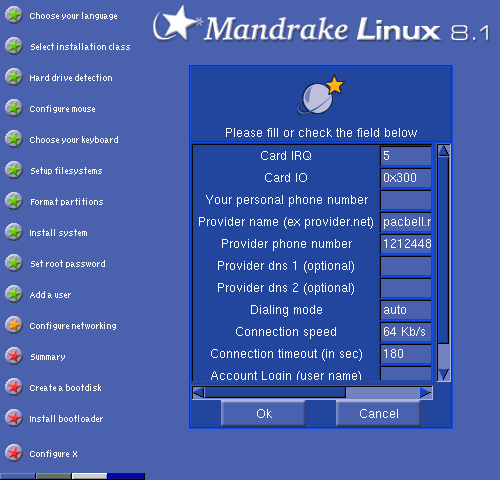Focus the Your personal phone number field
This screenshot has height=480, width=500.
(x=406, y=200)
